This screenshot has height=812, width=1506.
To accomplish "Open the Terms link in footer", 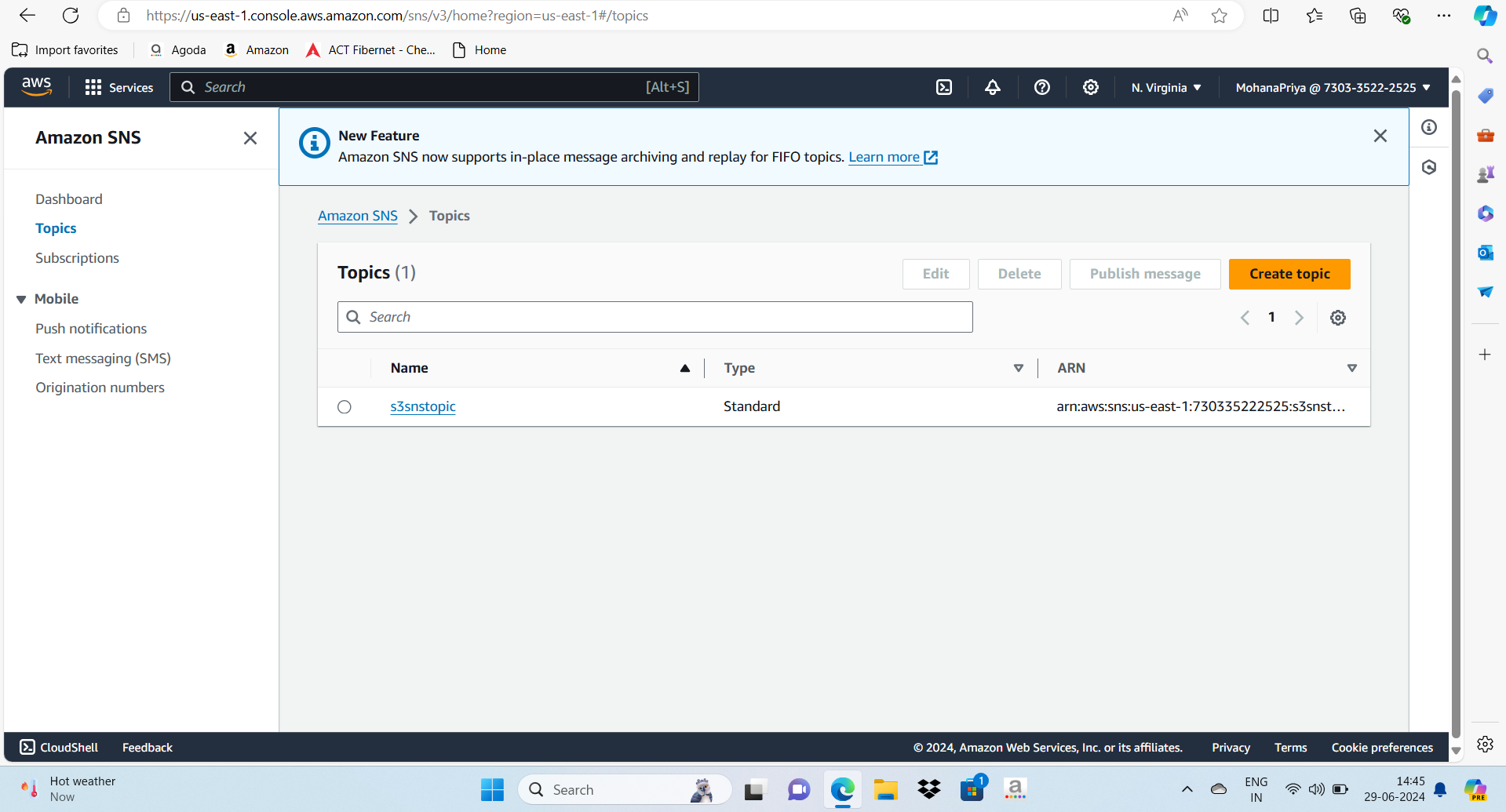I will [1291, 748].
